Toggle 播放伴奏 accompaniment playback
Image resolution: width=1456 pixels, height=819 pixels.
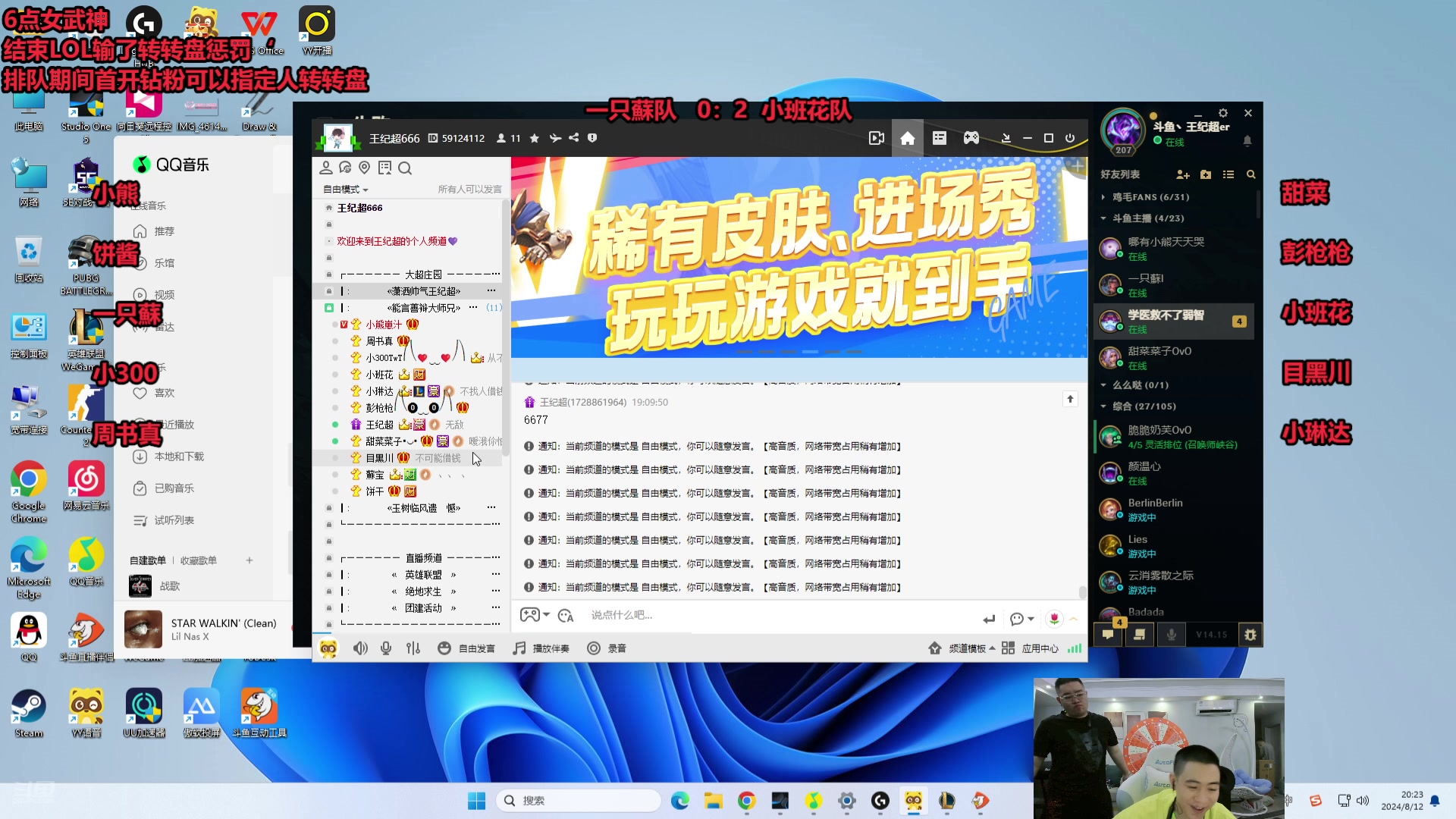541,648
